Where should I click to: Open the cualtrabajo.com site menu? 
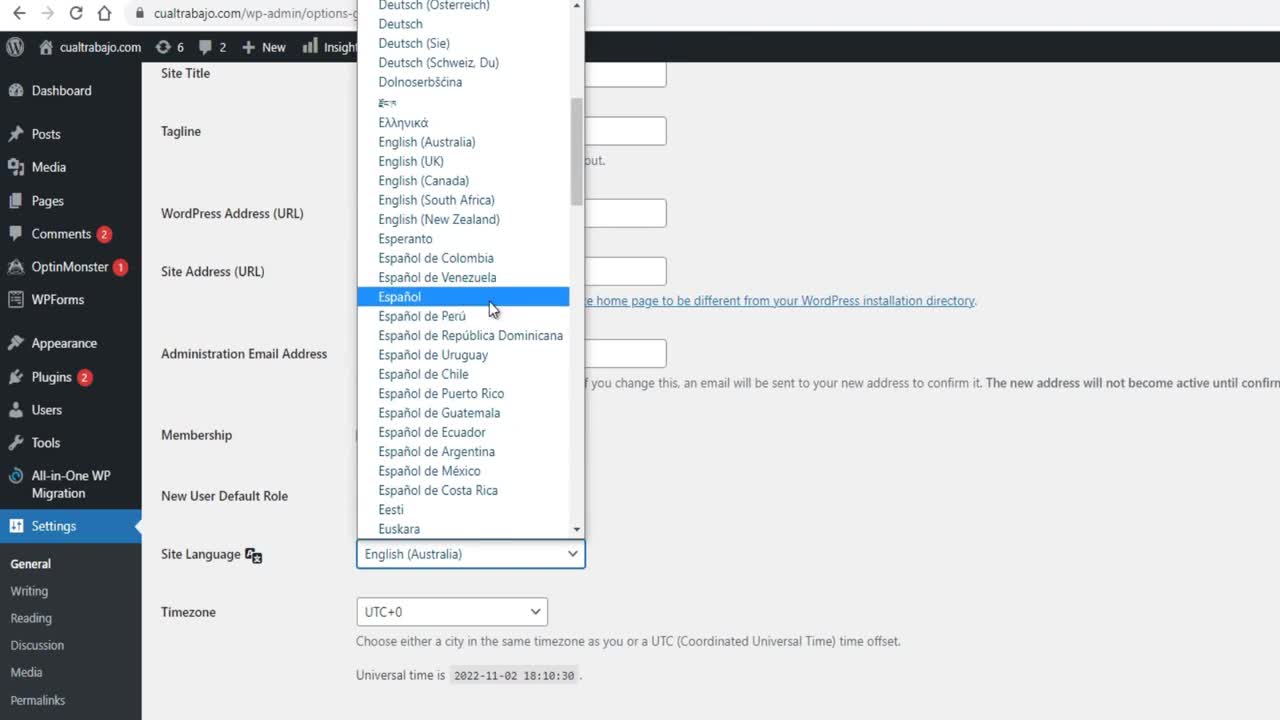point(90,47)
